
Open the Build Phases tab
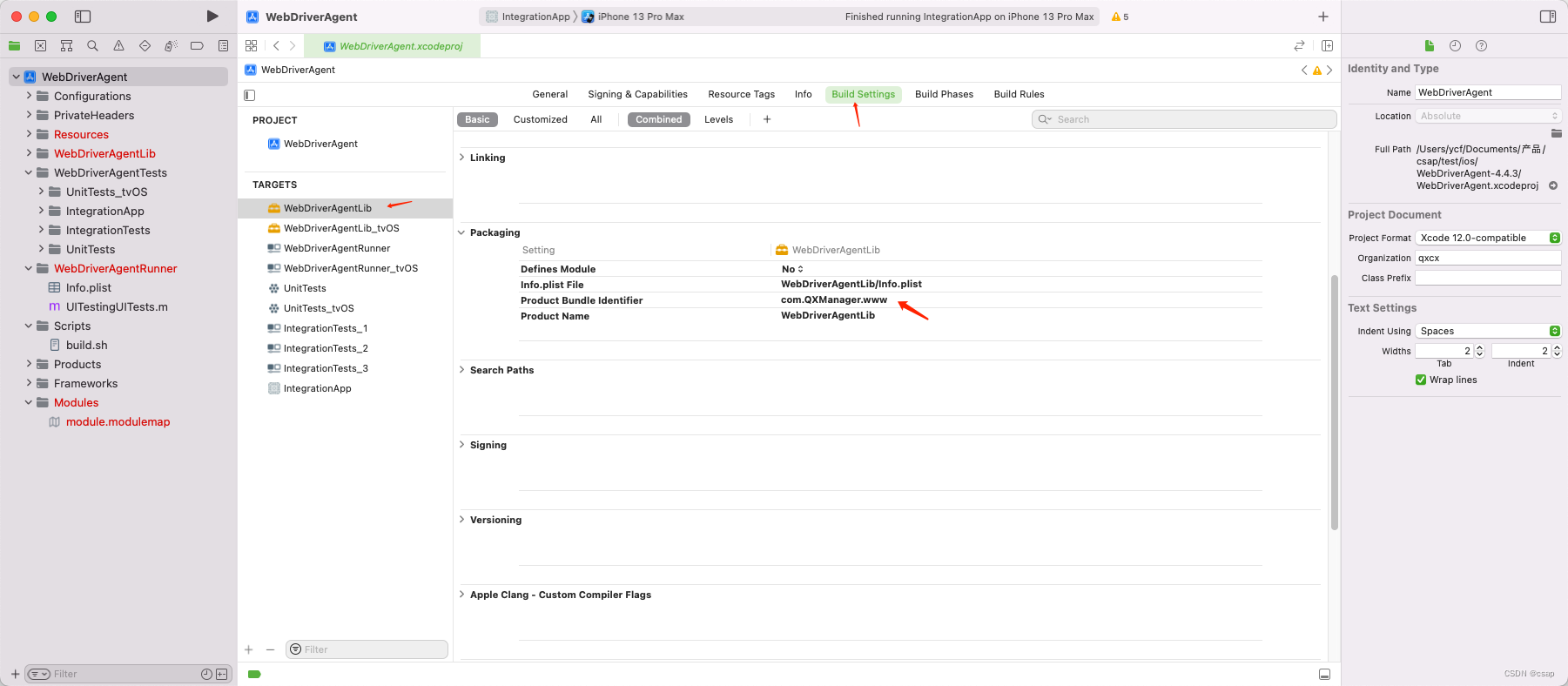[x=945, y=94]
